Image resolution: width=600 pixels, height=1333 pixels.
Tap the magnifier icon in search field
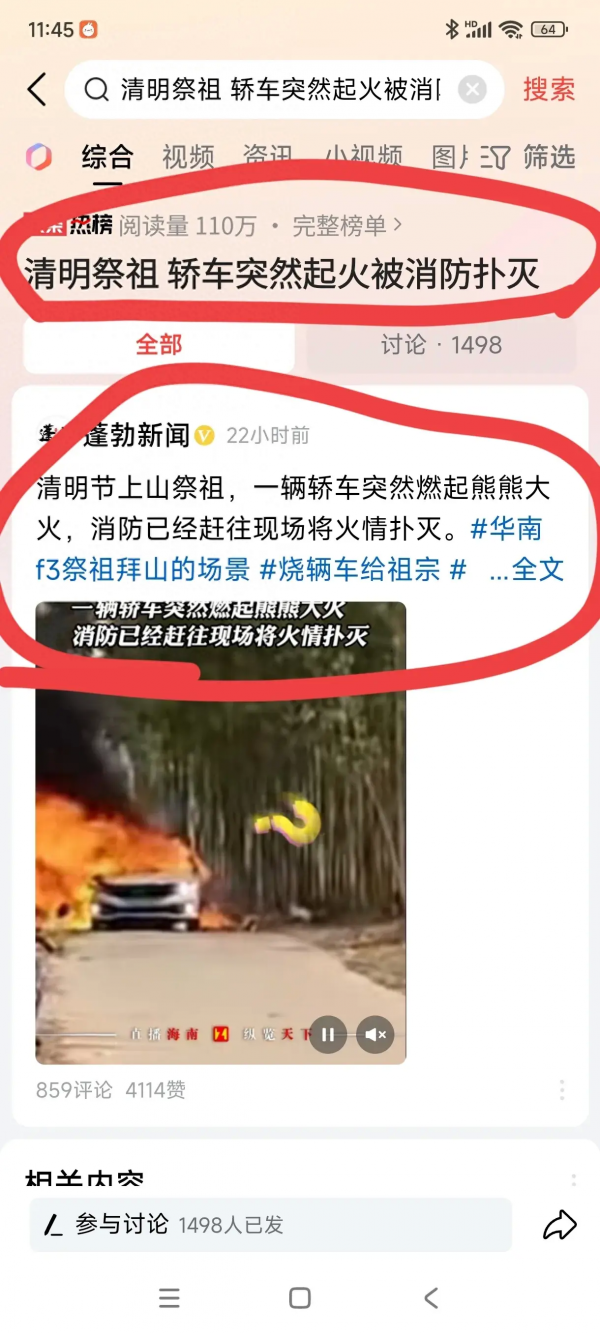(x=96, y=90)
